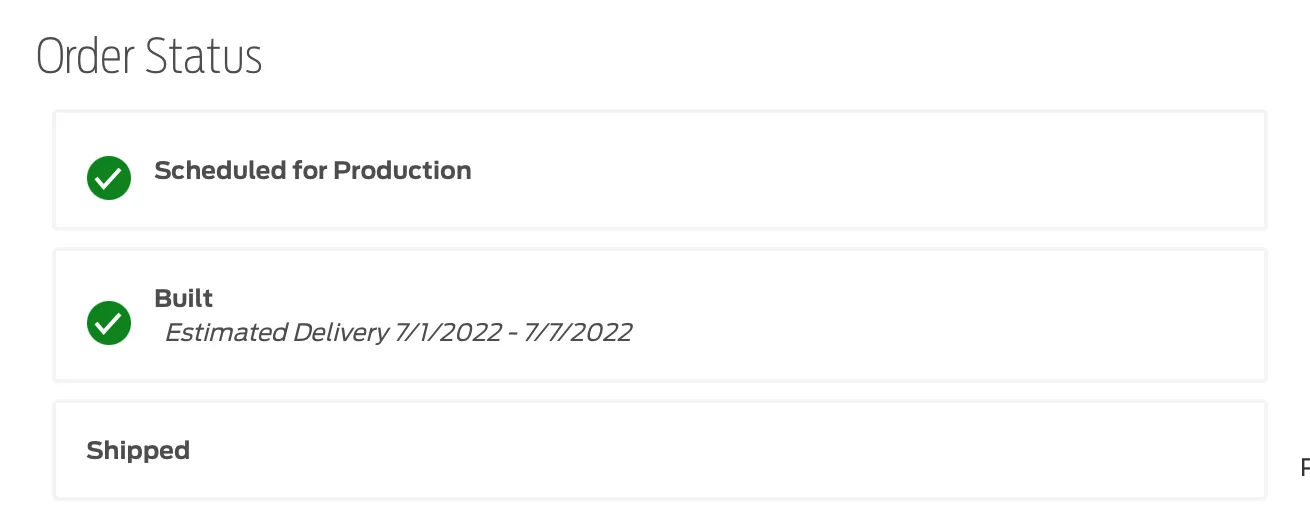Click the Estimated Delivery date range text

[x=398, y=332]
